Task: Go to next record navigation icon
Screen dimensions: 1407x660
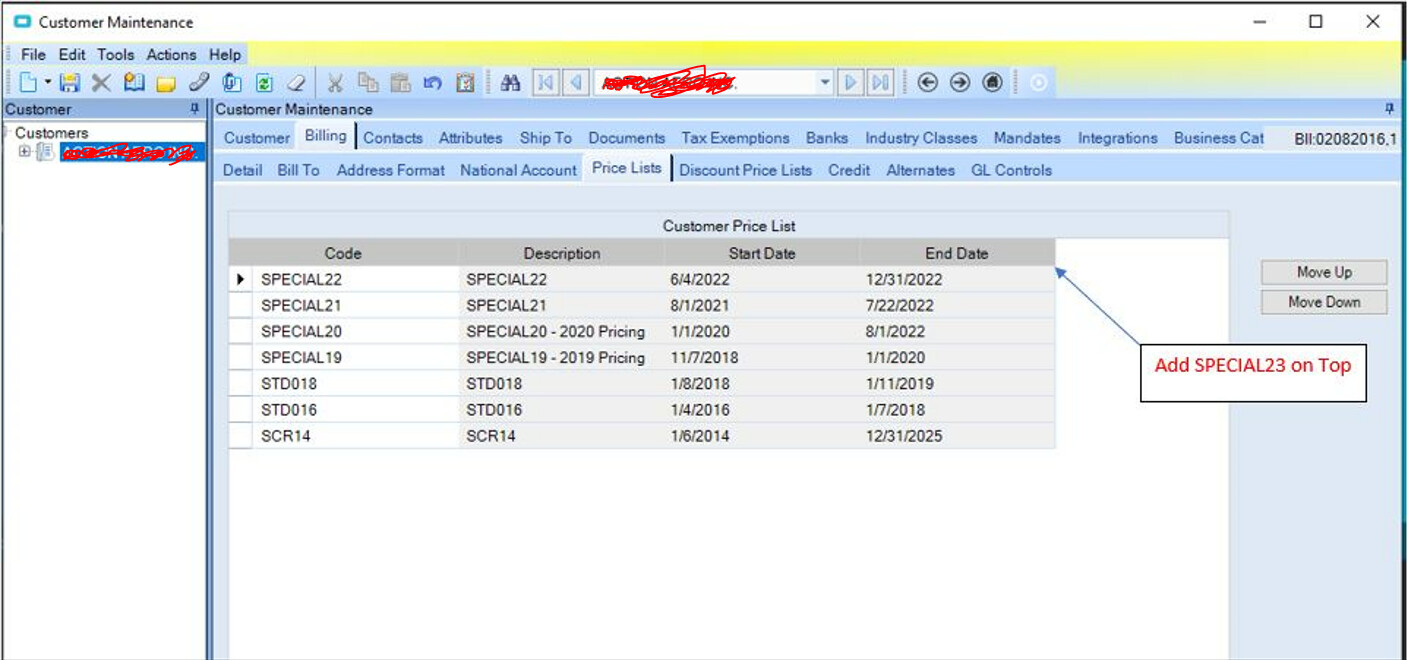Action: coord(850,83)
